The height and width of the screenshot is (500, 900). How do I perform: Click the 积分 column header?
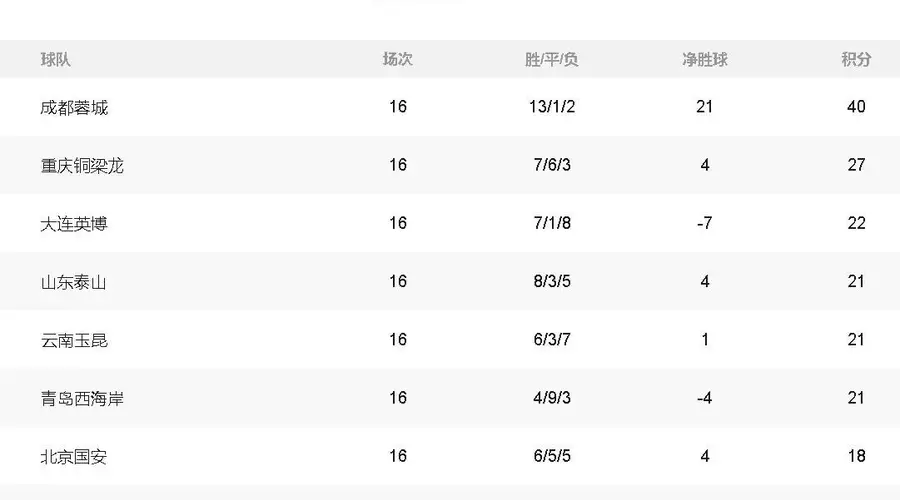(856, 59)
